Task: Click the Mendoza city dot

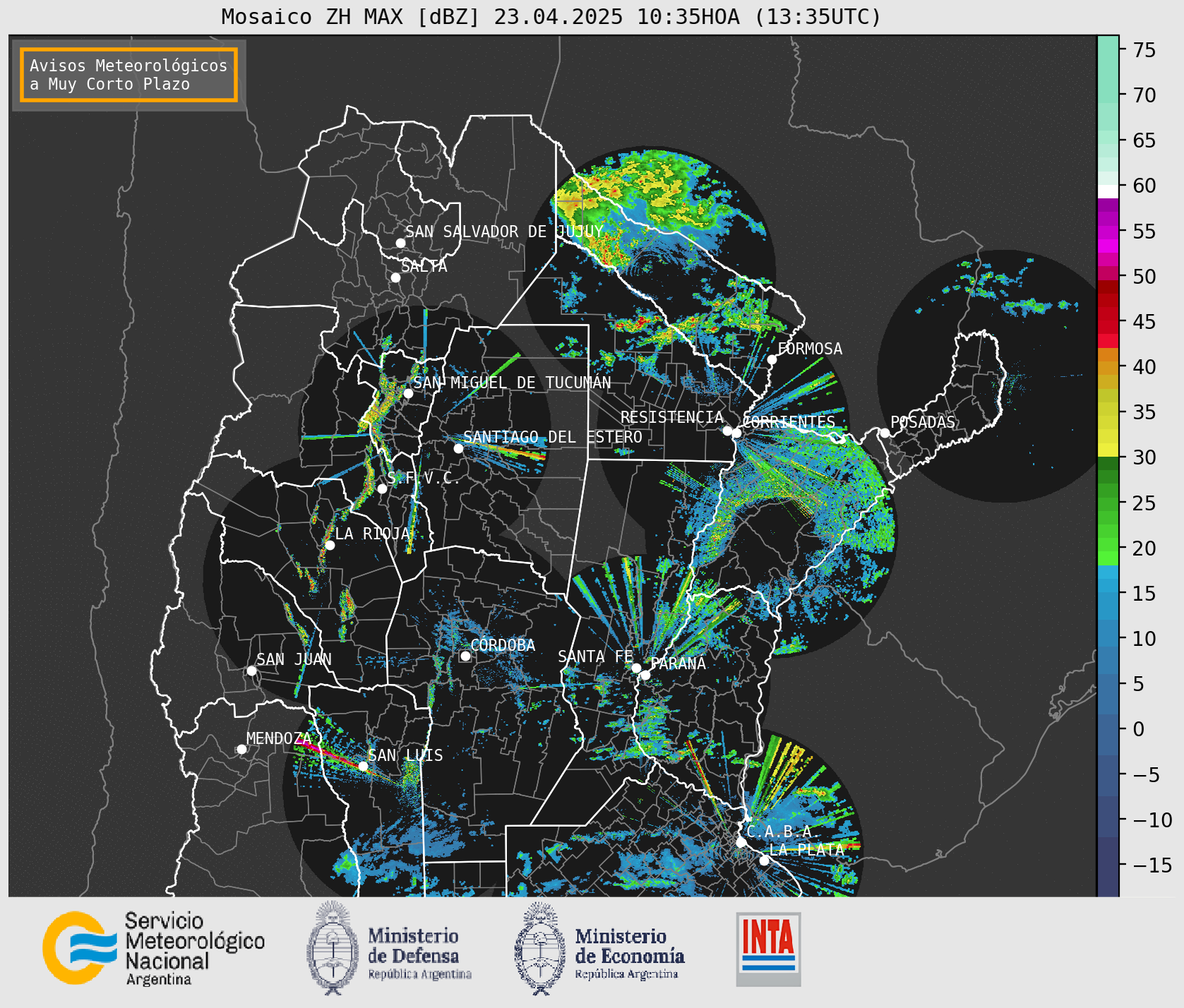Action: tap(241, 749)
